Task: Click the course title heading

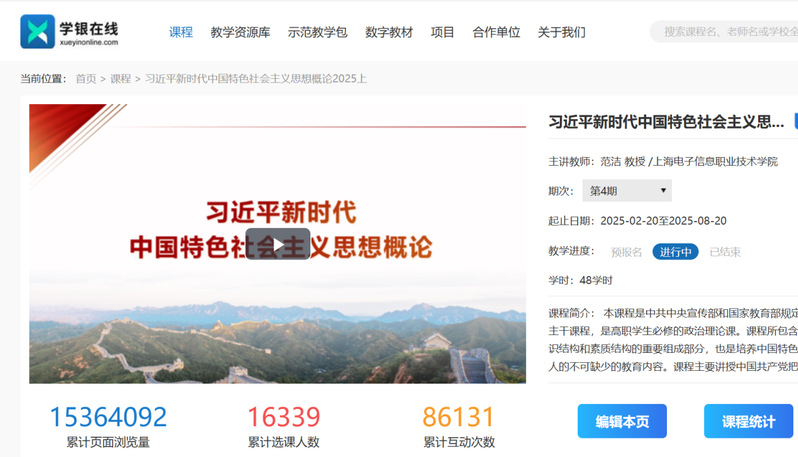Action: pyautogui.click(x=666, y=122)
